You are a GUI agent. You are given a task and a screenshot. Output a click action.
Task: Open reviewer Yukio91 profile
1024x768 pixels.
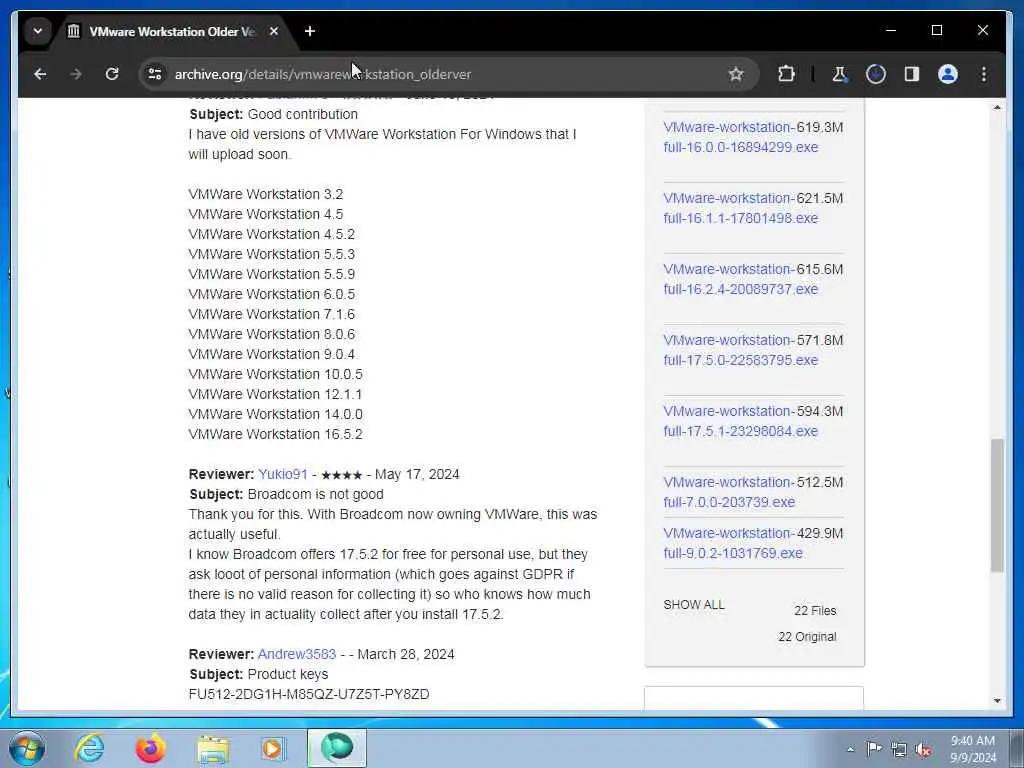pos(283,474)
